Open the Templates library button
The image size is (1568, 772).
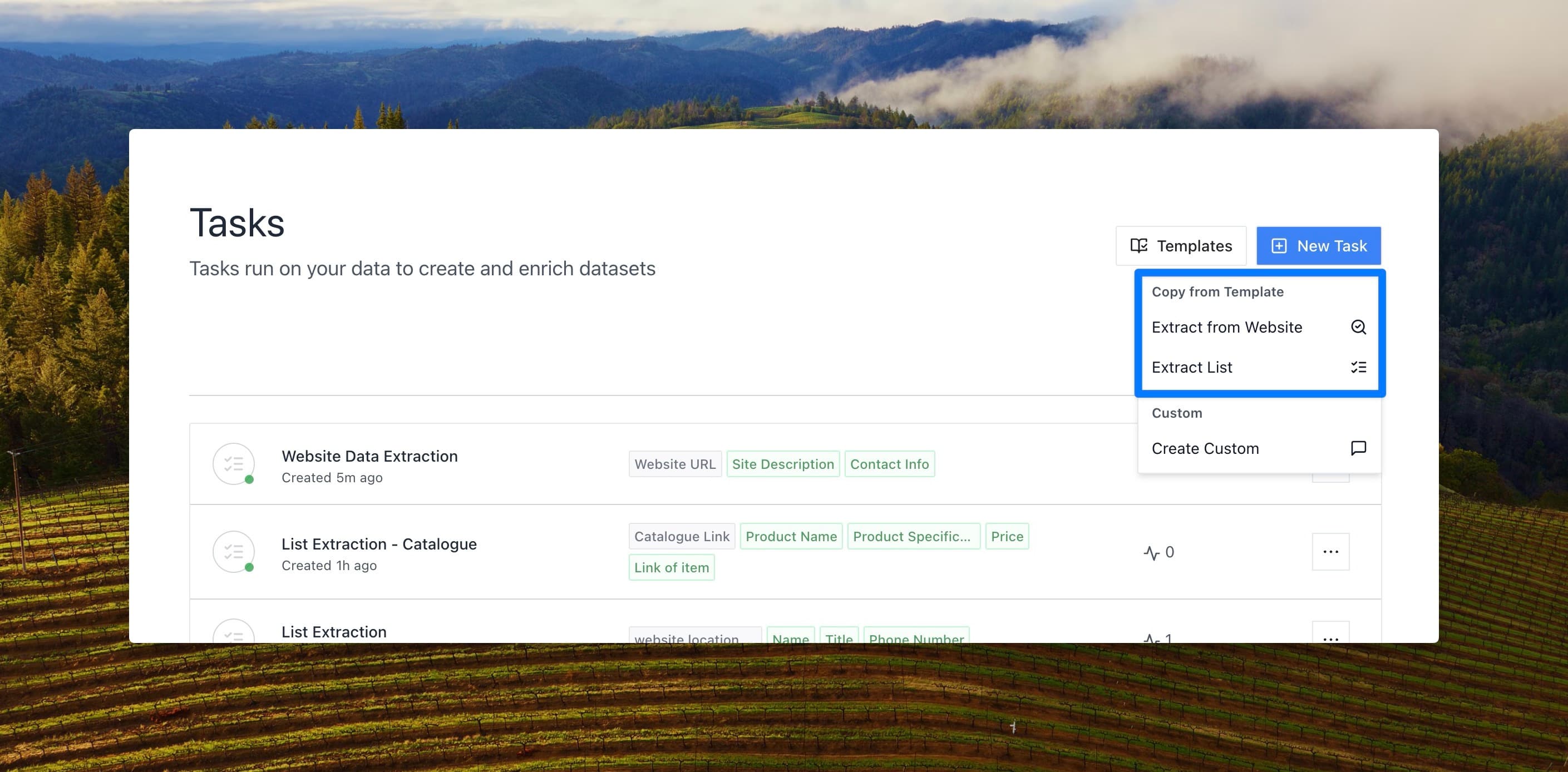(1180, 246)
